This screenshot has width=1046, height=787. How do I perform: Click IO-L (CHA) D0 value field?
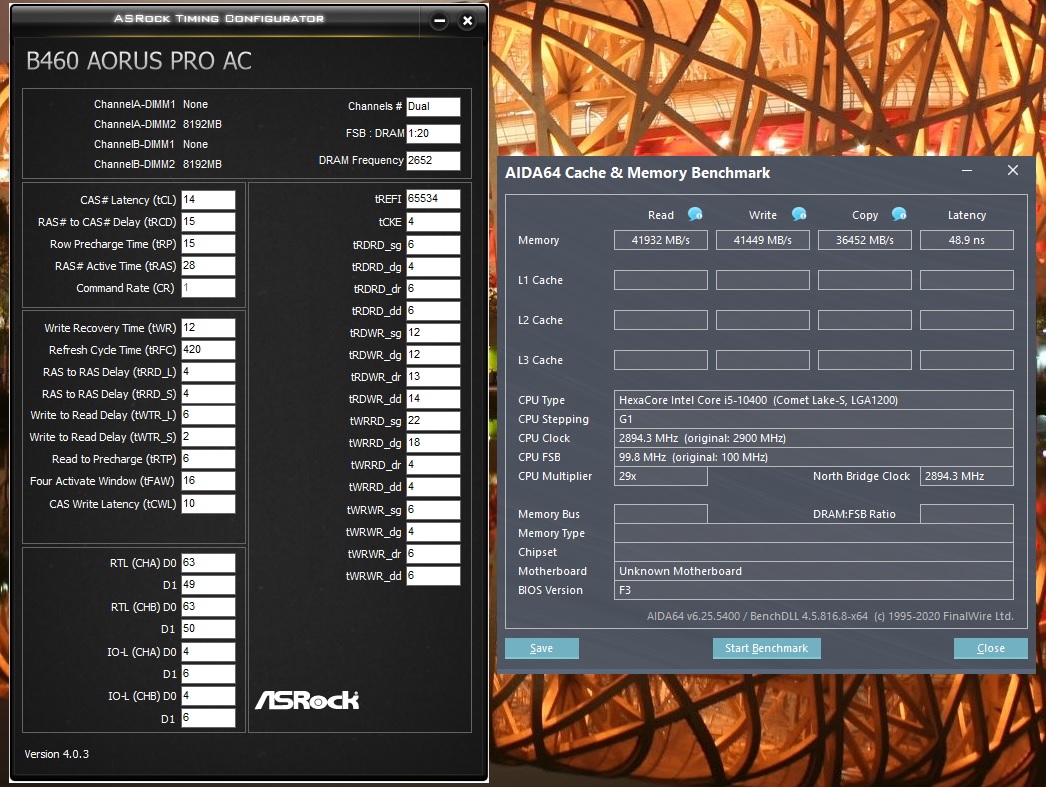208,652
